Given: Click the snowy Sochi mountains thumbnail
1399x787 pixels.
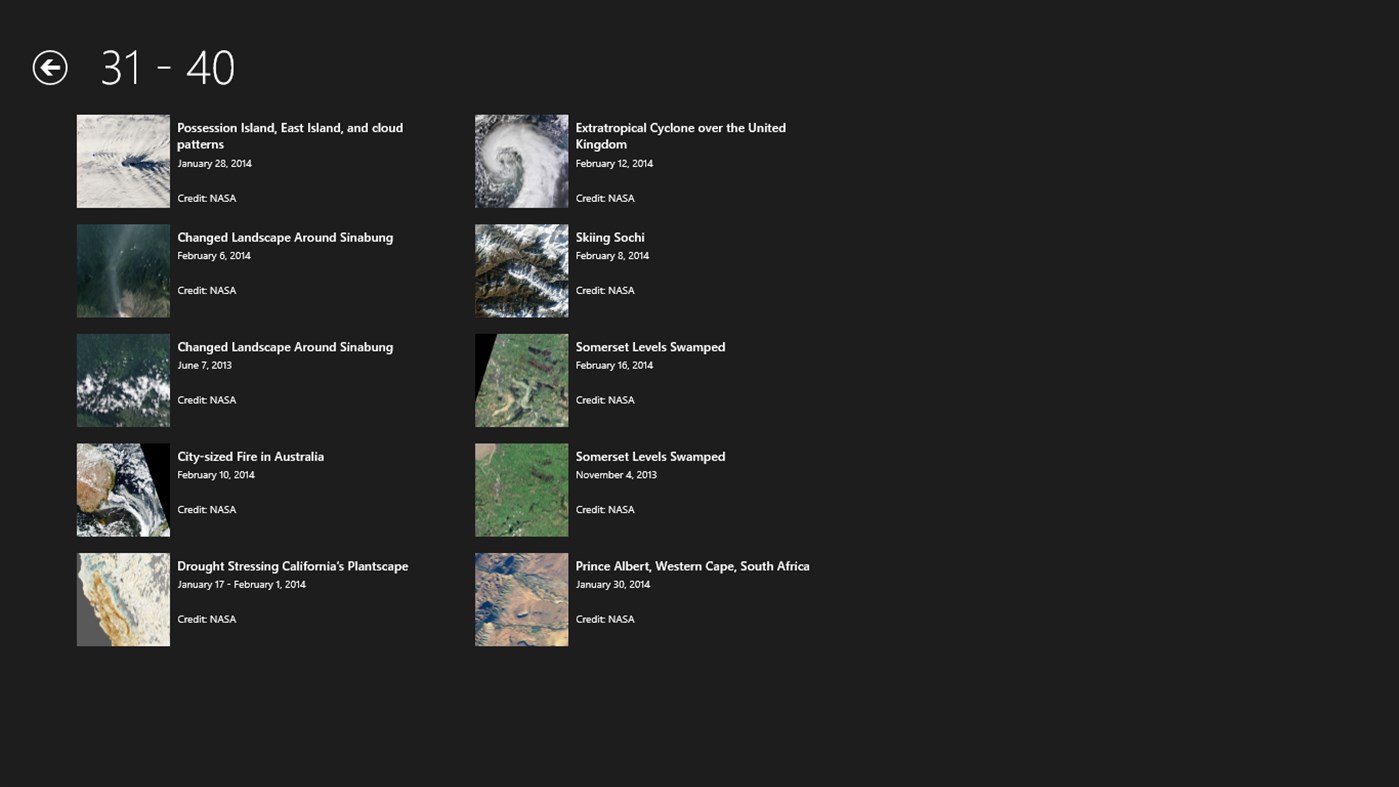Looking at the screenshot, I should tap(521, 270).
